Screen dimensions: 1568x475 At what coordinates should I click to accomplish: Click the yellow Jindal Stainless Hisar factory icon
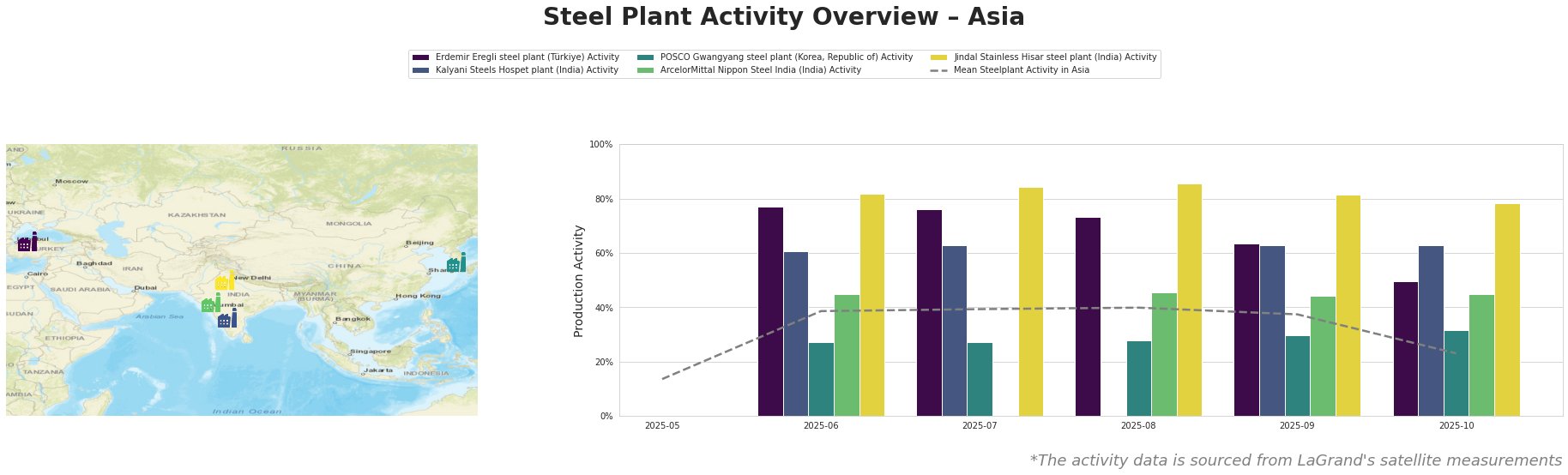[225, 281]
